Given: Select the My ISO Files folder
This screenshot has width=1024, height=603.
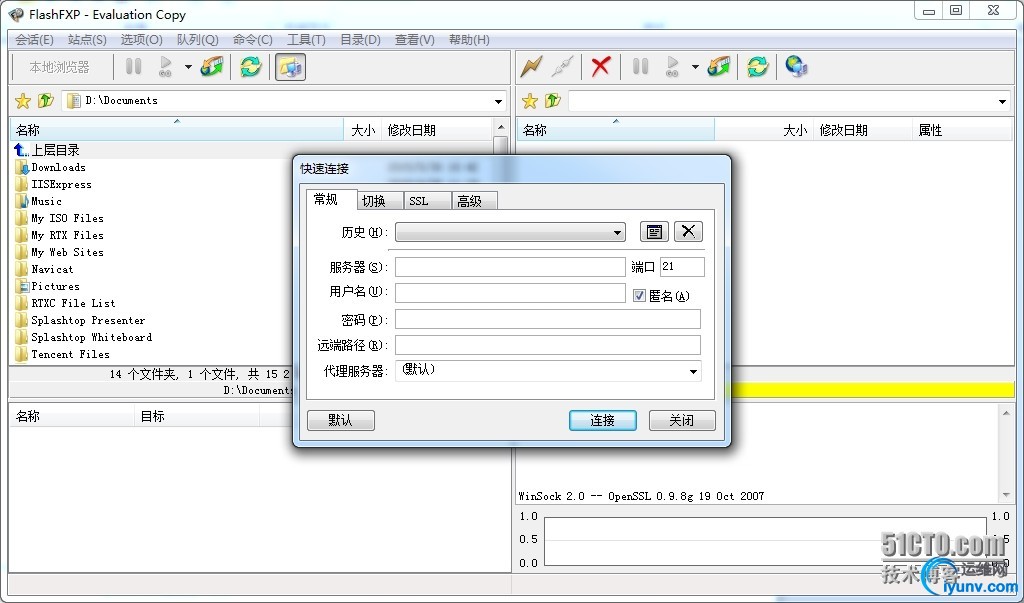Looking at the screenshot, I should tap(67, 218).
